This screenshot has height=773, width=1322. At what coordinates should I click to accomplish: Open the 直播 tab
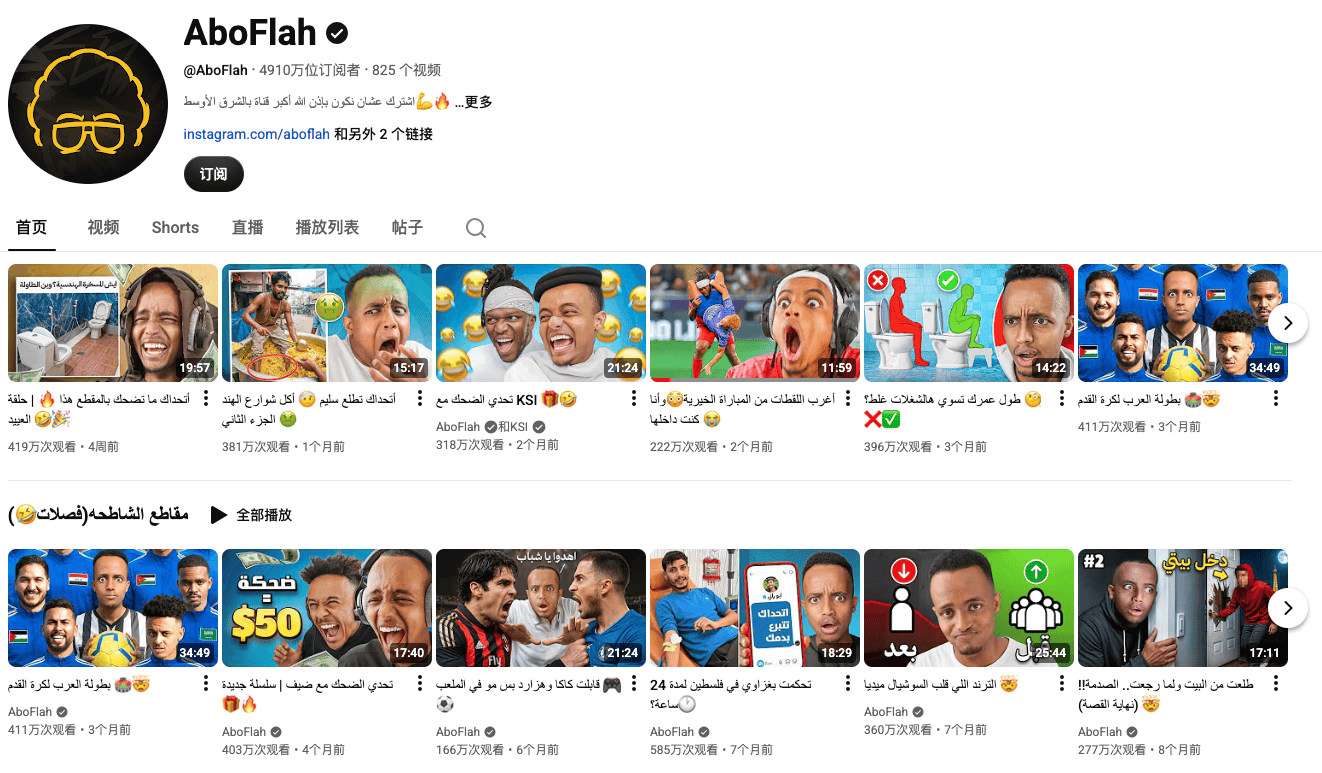tap(247, 228)
